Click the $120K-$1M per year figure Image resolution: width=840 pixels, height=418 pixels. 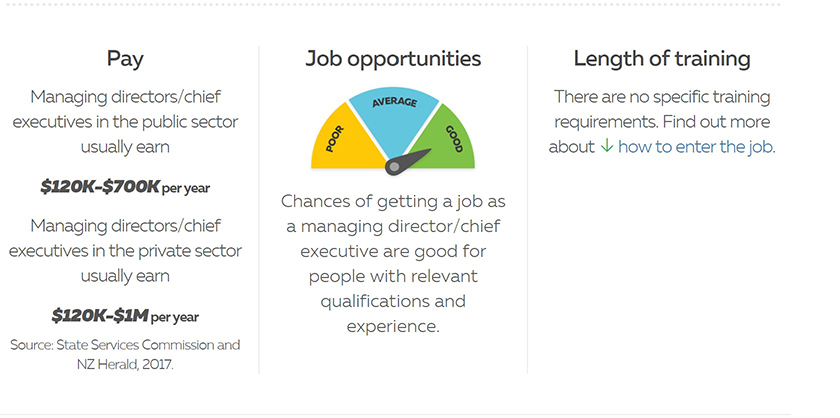(x=125, y=316)
